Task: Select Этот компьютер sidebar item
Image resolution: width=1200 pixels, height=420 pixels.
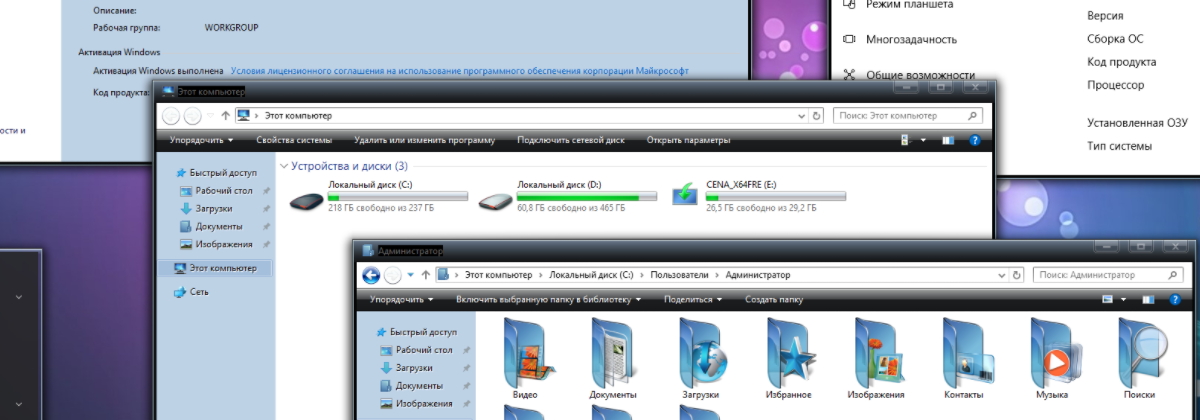Action: tap(215, 268)
